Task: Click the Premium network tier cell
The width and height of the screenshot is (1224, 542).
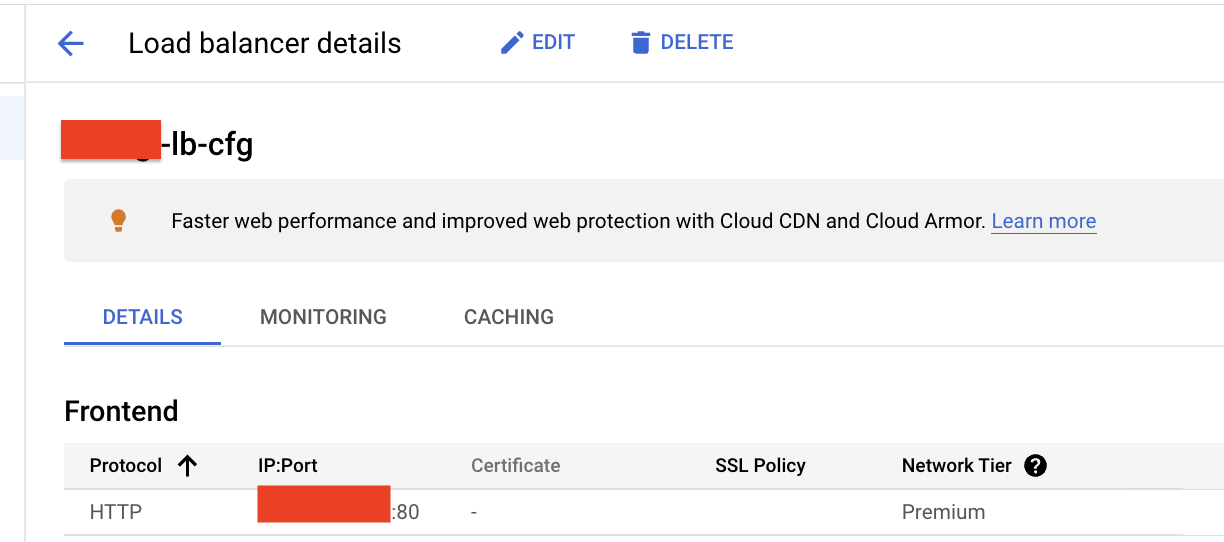Action: pos(943,512)
